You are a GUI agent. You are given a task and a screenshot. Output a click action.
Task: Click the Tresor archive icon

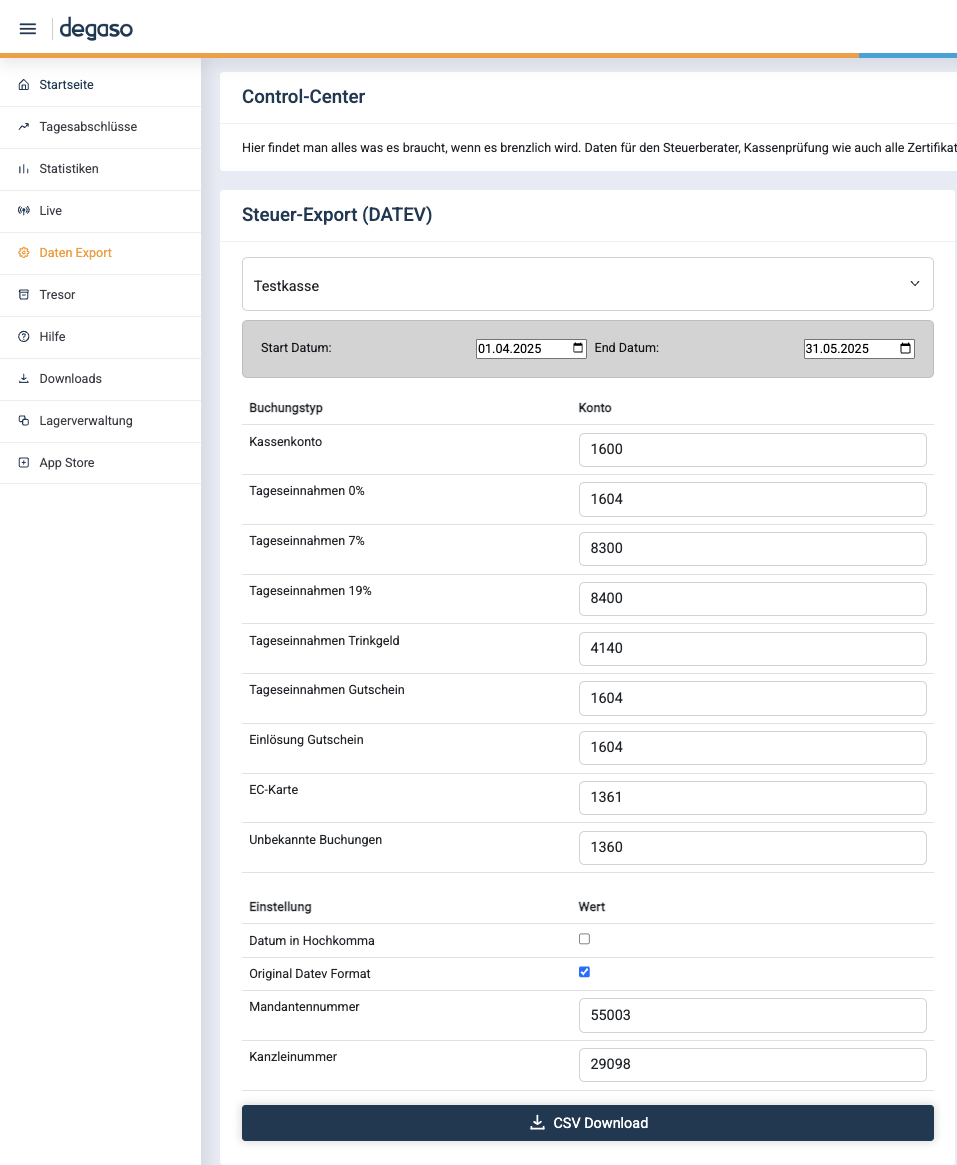click(24, 295)
